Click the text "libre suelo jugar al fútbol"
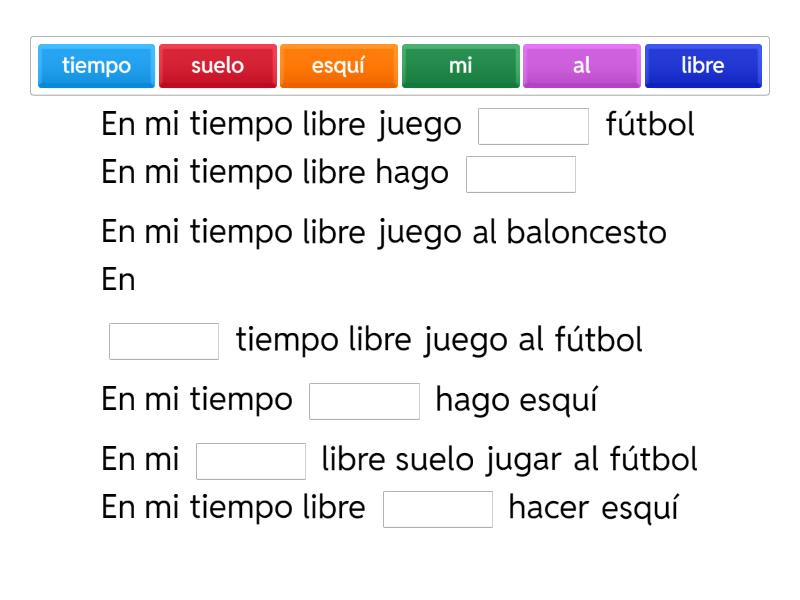Screen dimensions: 800x600 pyautogui.click(x=509, y=460)
